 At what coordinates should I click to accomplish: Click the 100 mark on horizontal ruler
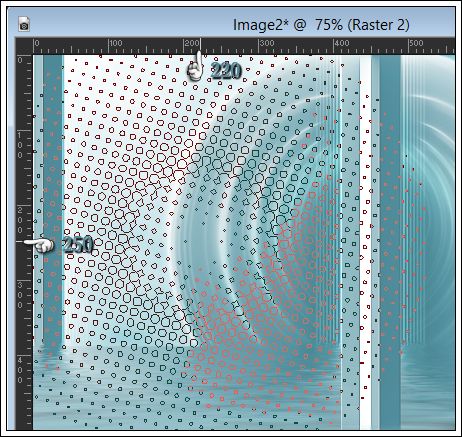click(x=115, y=43)
